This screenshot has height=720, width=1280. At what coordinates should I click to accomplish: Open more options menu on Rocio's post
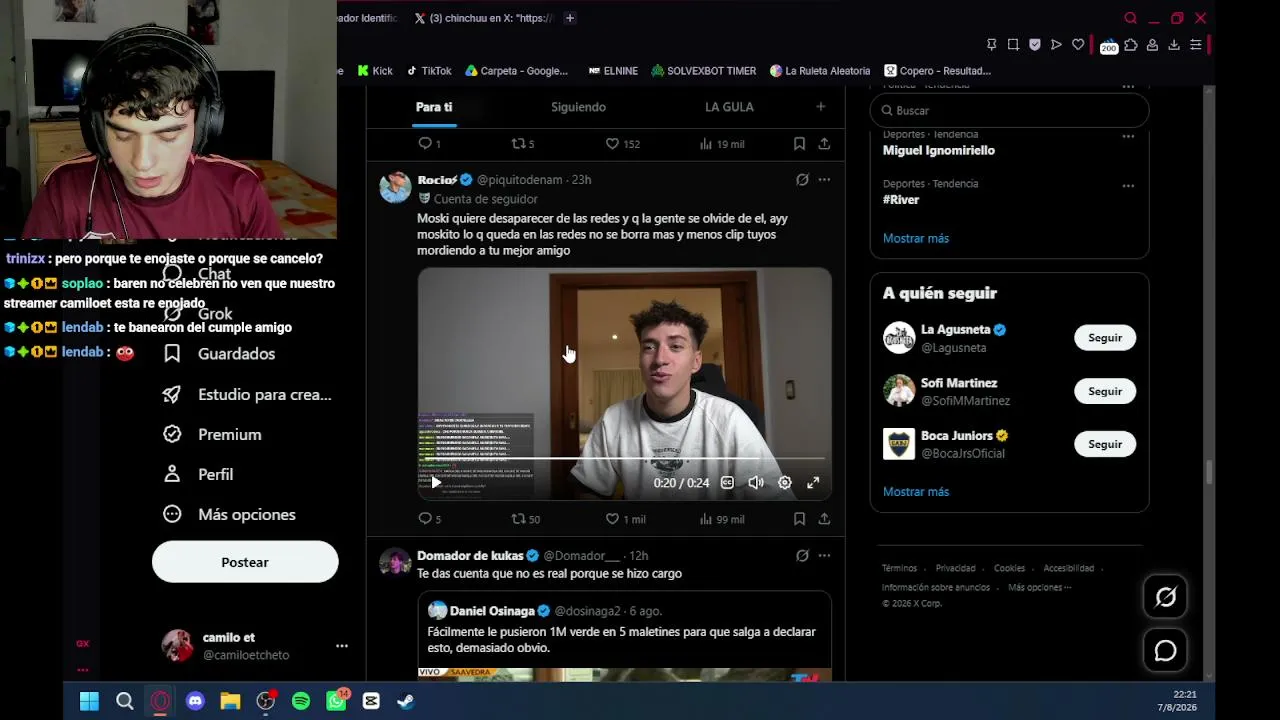pos(824,180)
